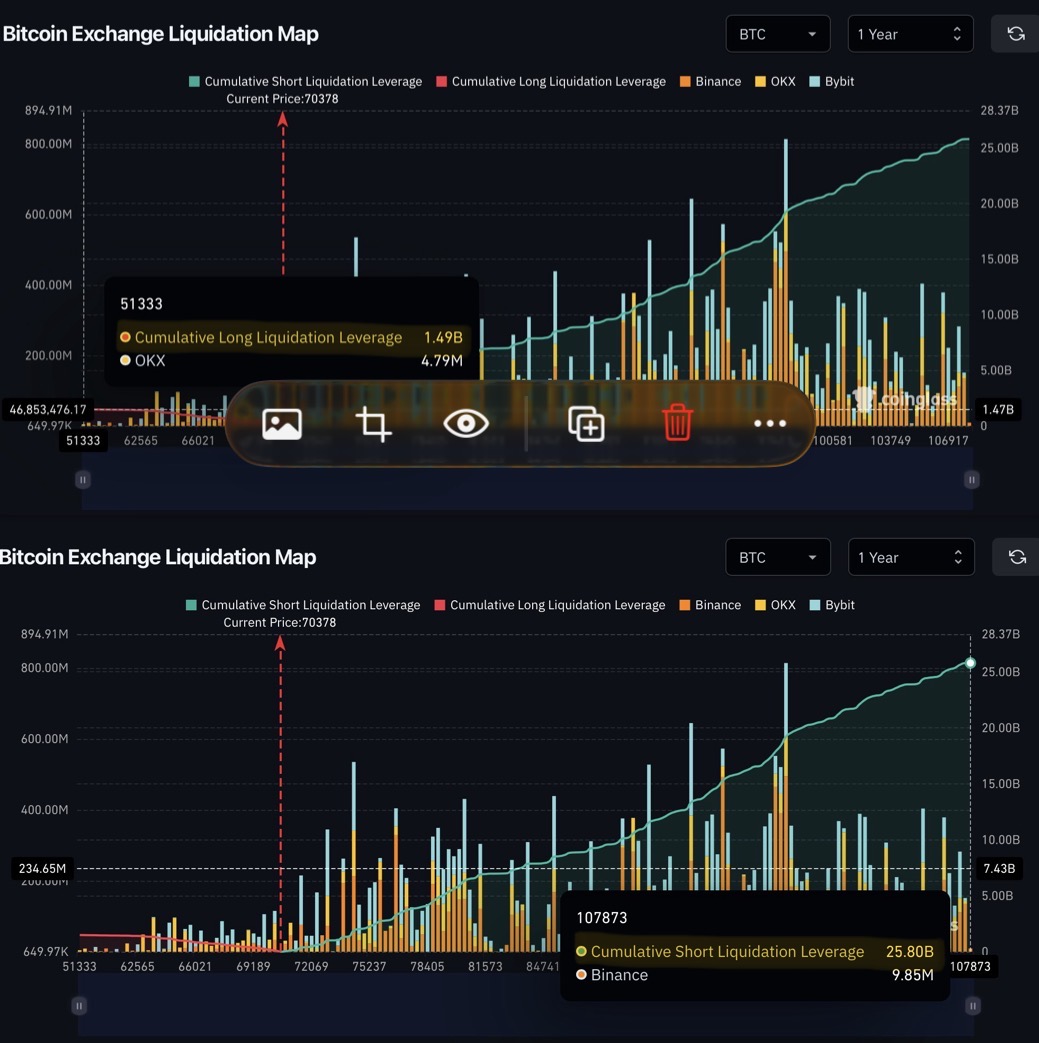Toggle Binance legend in top chart
This screenshot has width=1039, height=1043.
pos(710,81)
